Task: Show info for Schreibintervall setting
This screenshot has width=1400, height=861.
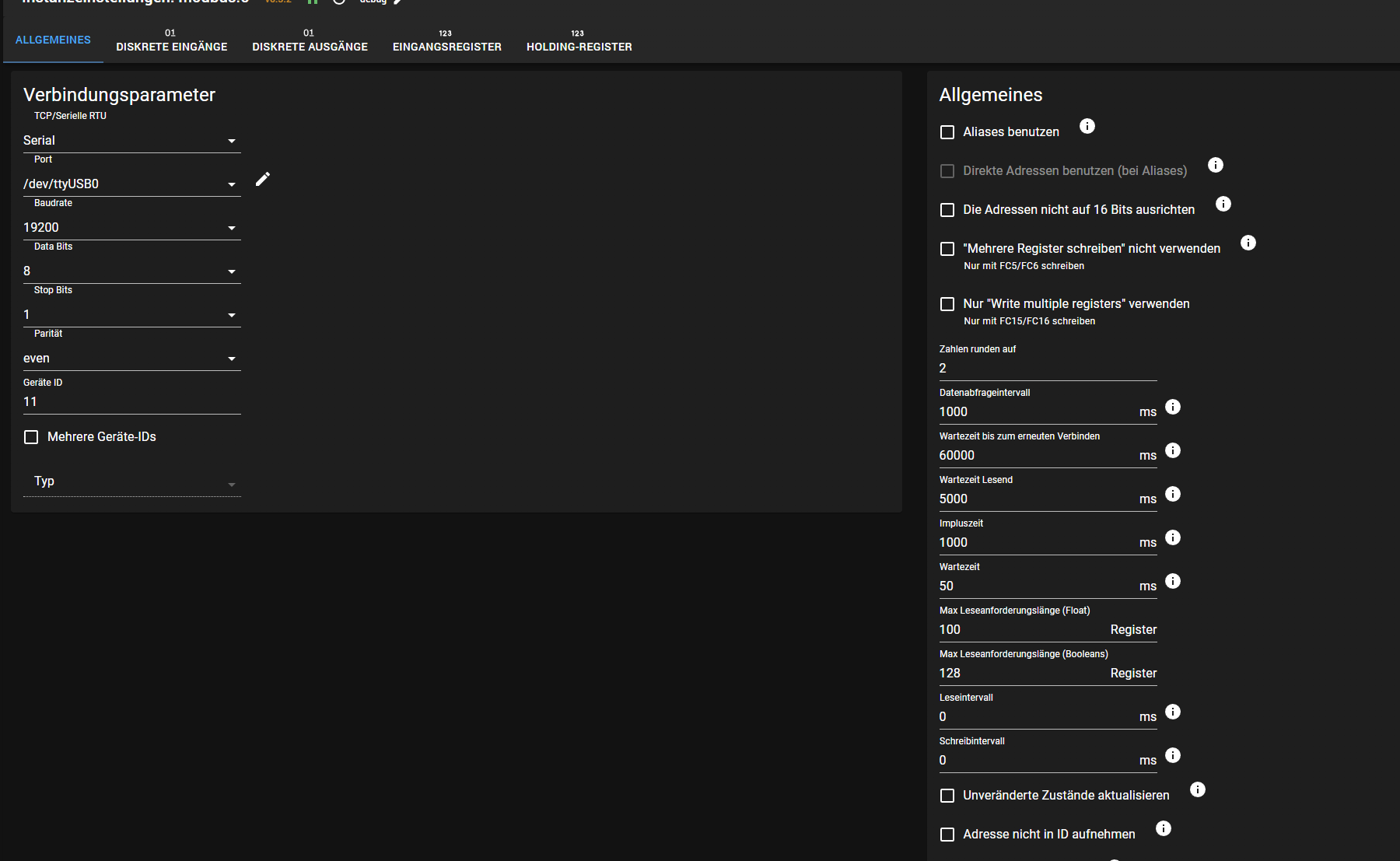Action: (1173, 756)
